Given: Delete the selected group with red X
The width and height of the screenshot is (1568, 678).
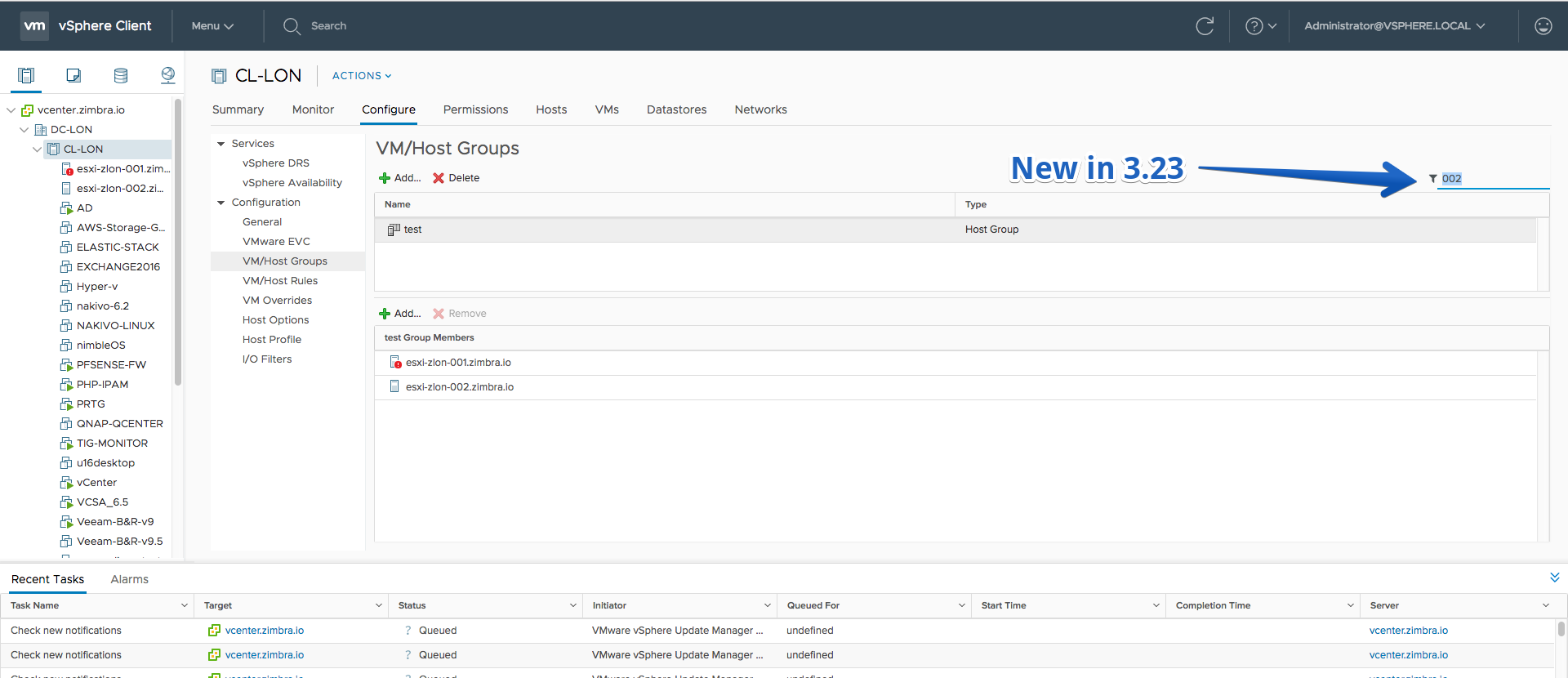Looking at the screenshot, I should [x=456, y=178].
